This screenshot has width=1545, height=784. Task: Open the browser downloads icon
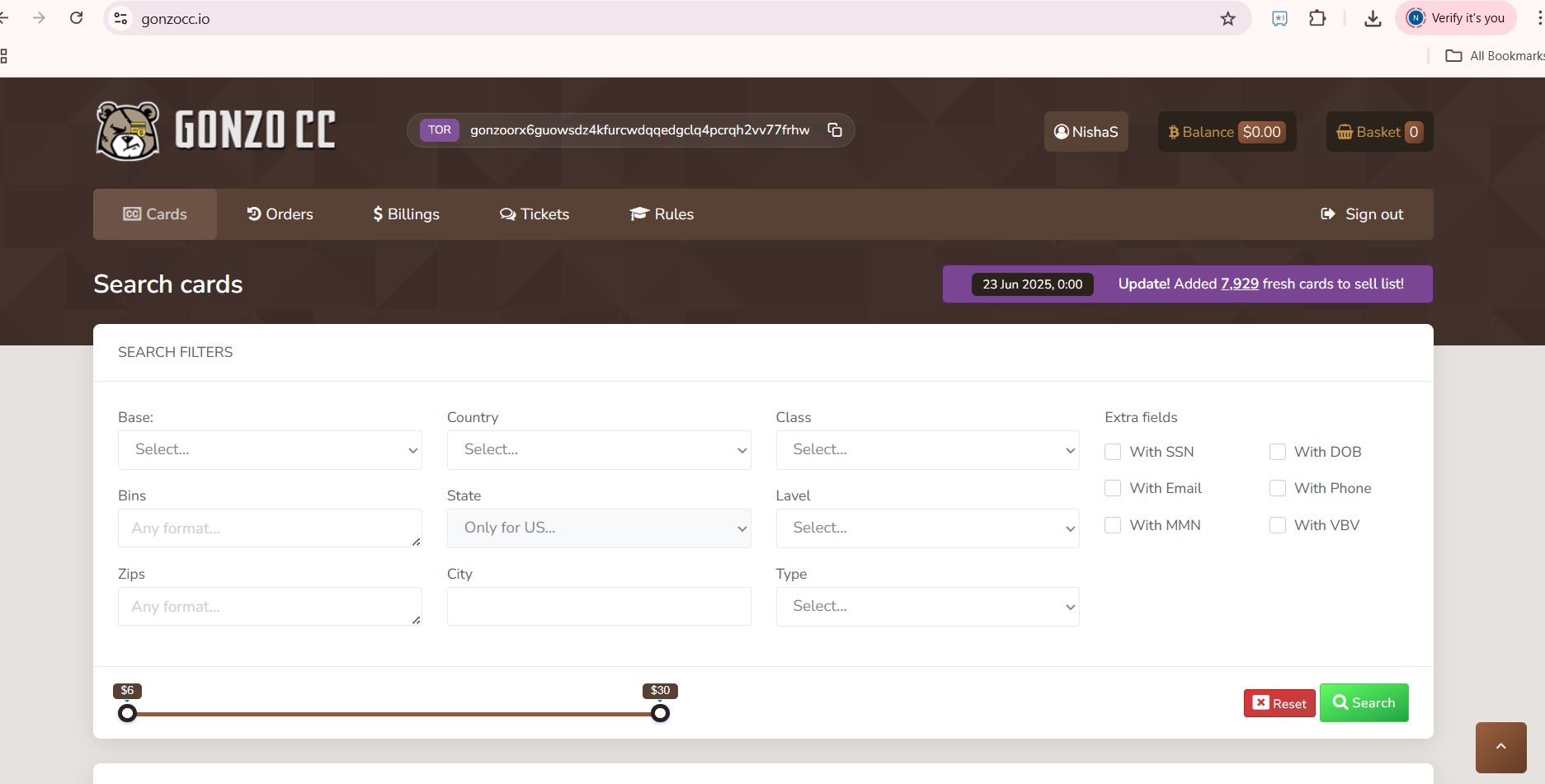1373,18
